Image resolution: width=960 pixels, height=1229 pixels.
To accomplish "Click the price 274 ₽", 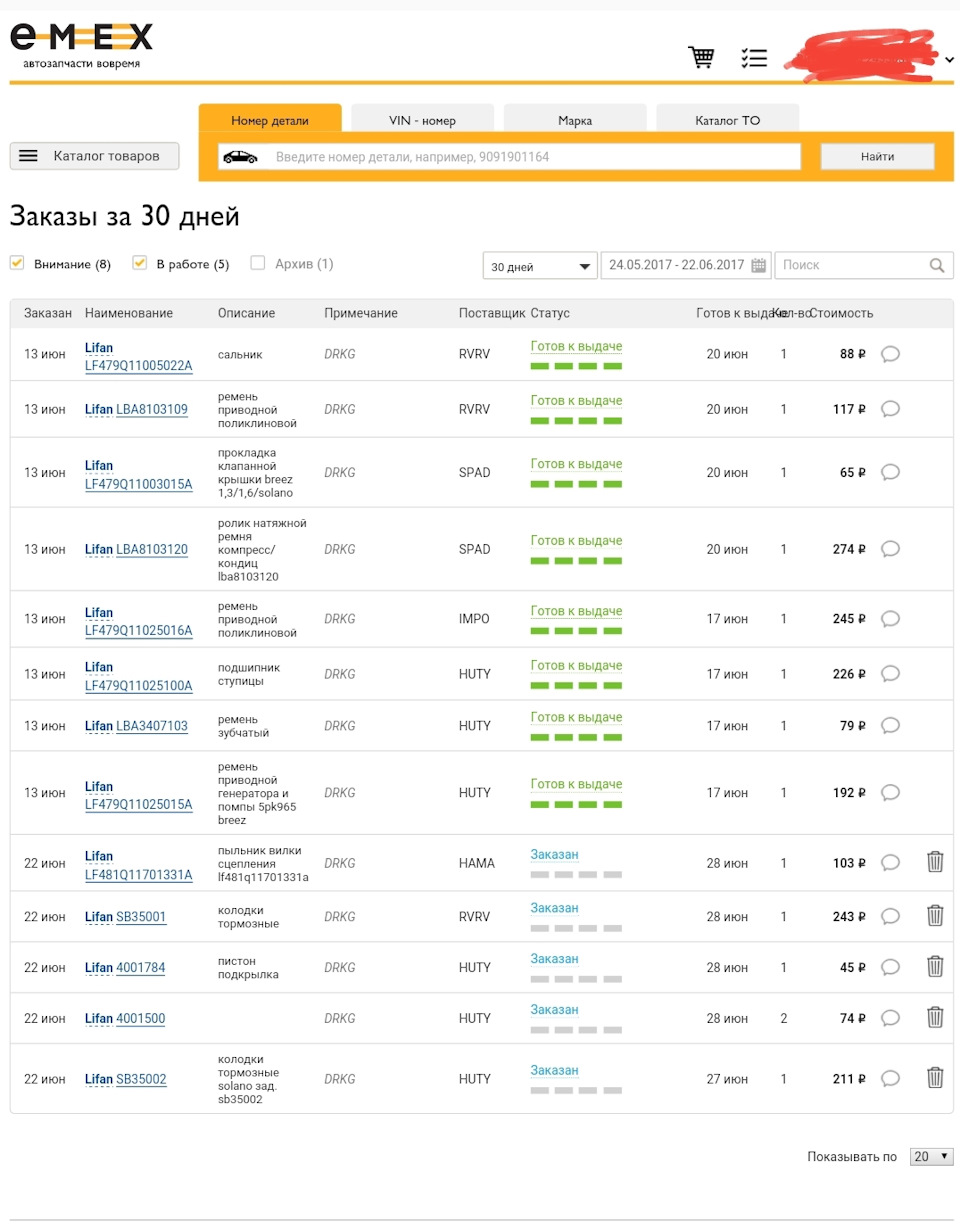I will pyautogui.click(x=849, y=549).
